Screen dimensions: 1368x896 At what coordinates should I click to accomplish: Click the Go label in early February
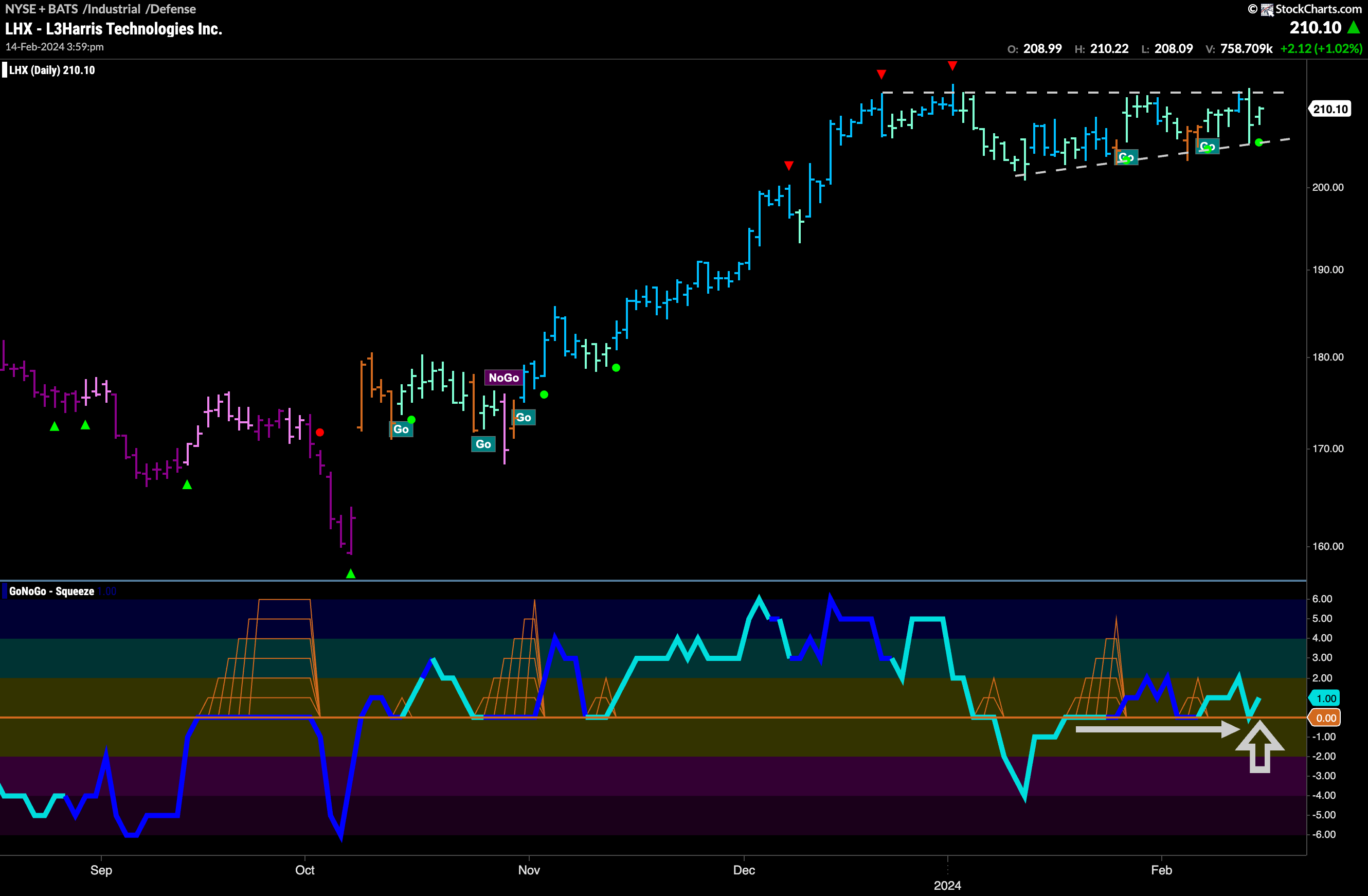click(x=1207, y=147)
